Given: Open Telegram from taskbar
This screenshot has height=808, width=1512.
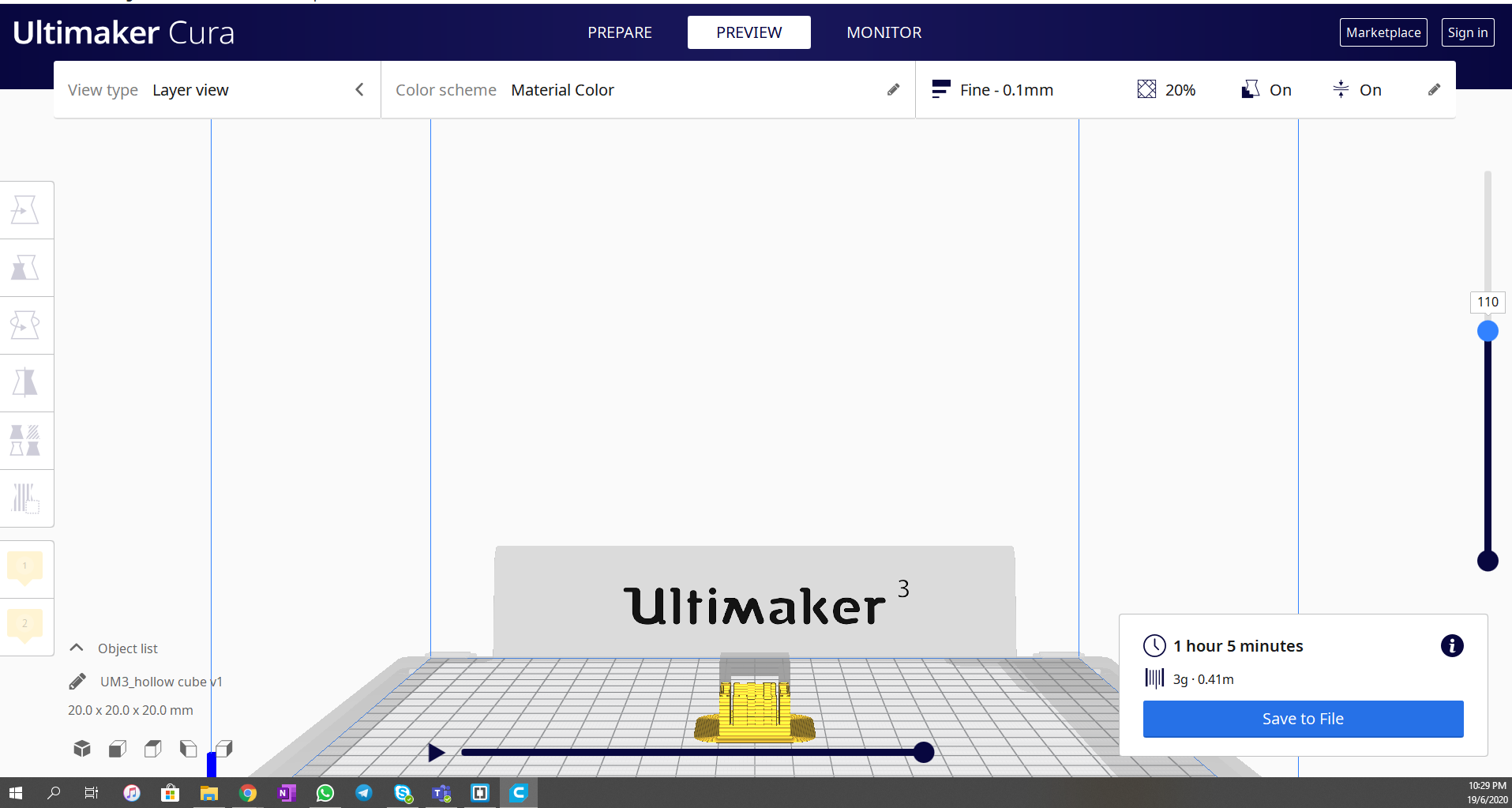Looking at the screenshot, I should pos(364,793).
